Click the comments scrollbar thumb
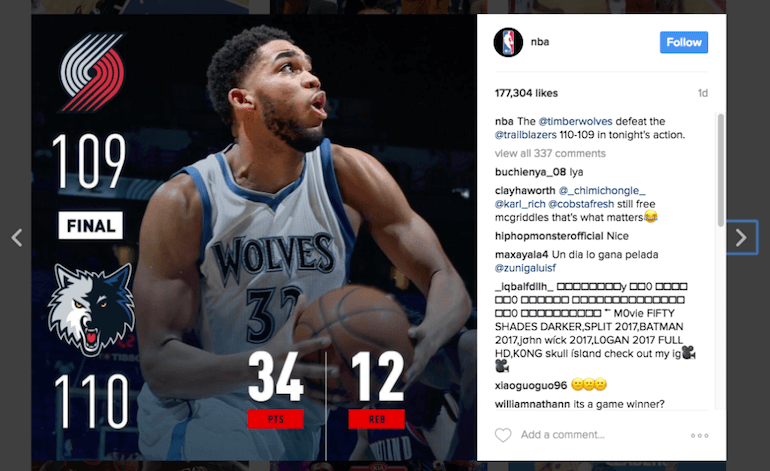This screenshot has height=471, width=770. pos(721,170)
